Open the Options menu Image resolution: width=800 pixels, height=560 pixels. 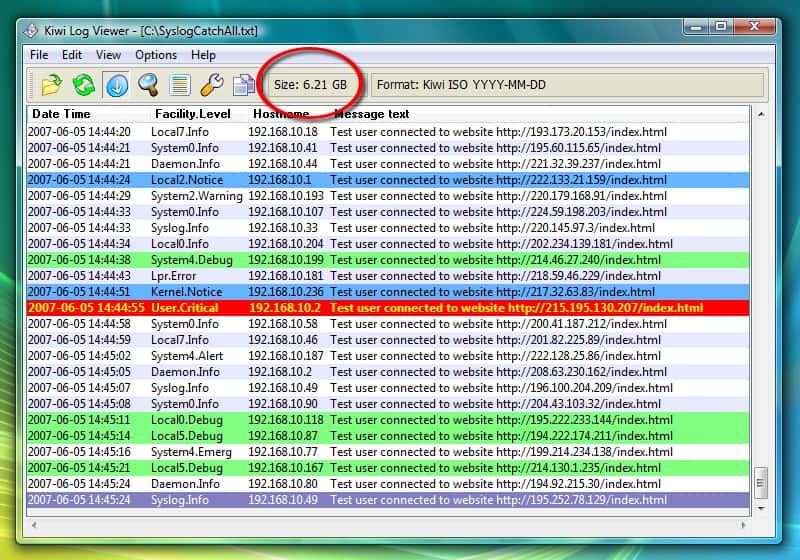(x=156, y=55)
